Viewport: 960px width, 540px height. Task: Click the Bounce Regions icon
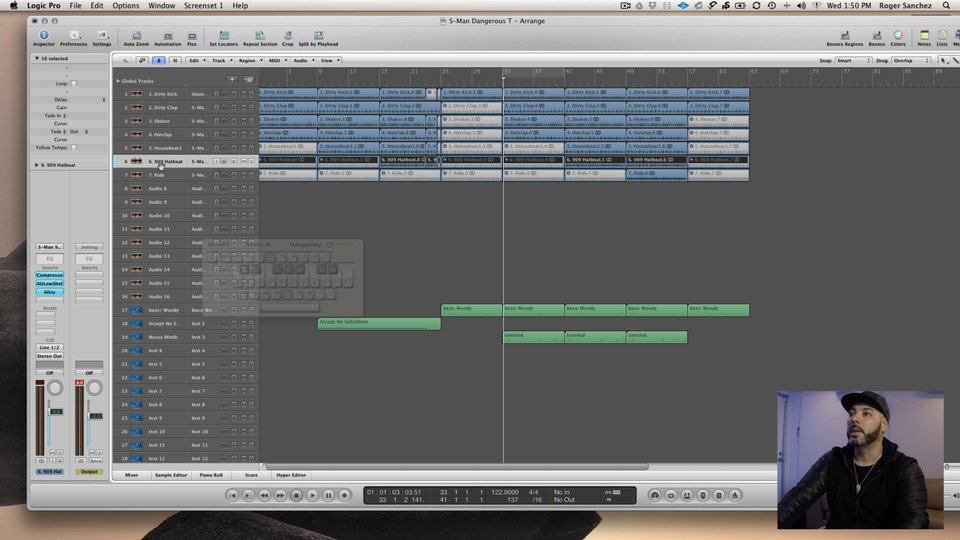[x=844, y=38]
